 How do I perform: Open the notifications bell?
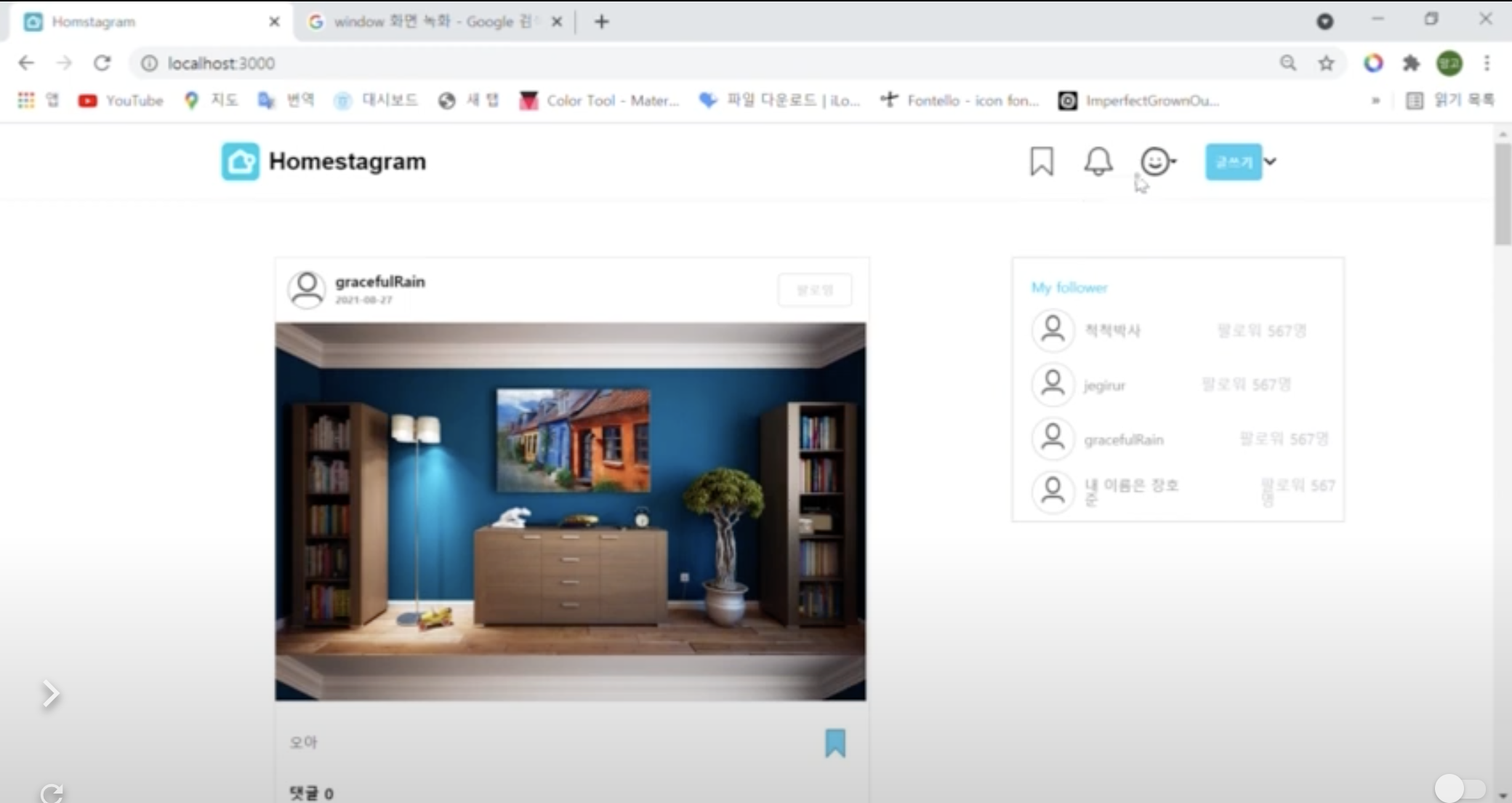point(1098,161)
